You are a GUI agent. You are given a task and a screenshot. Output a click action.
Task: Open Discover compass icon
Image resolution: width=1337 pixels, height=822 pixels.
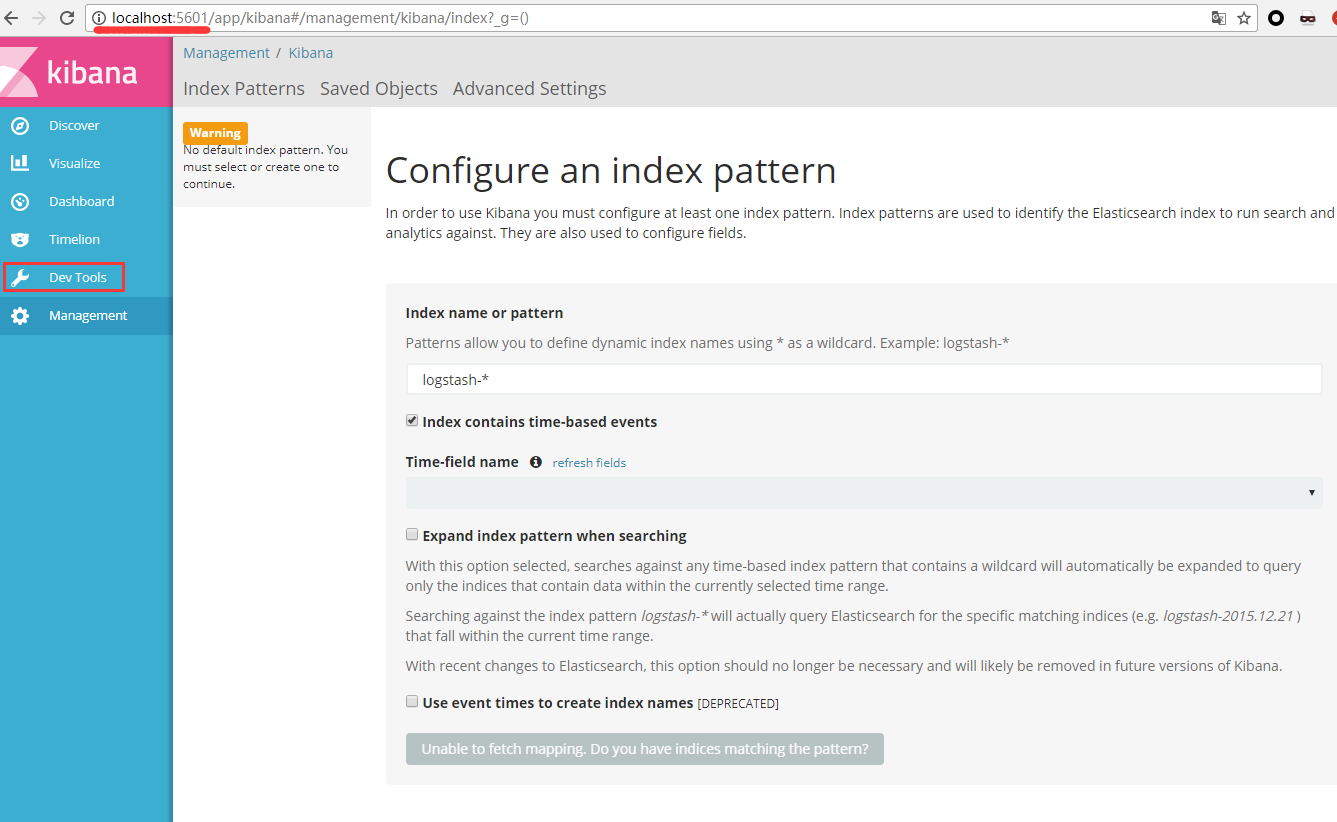pyautogui.click(x=20, y=125)
